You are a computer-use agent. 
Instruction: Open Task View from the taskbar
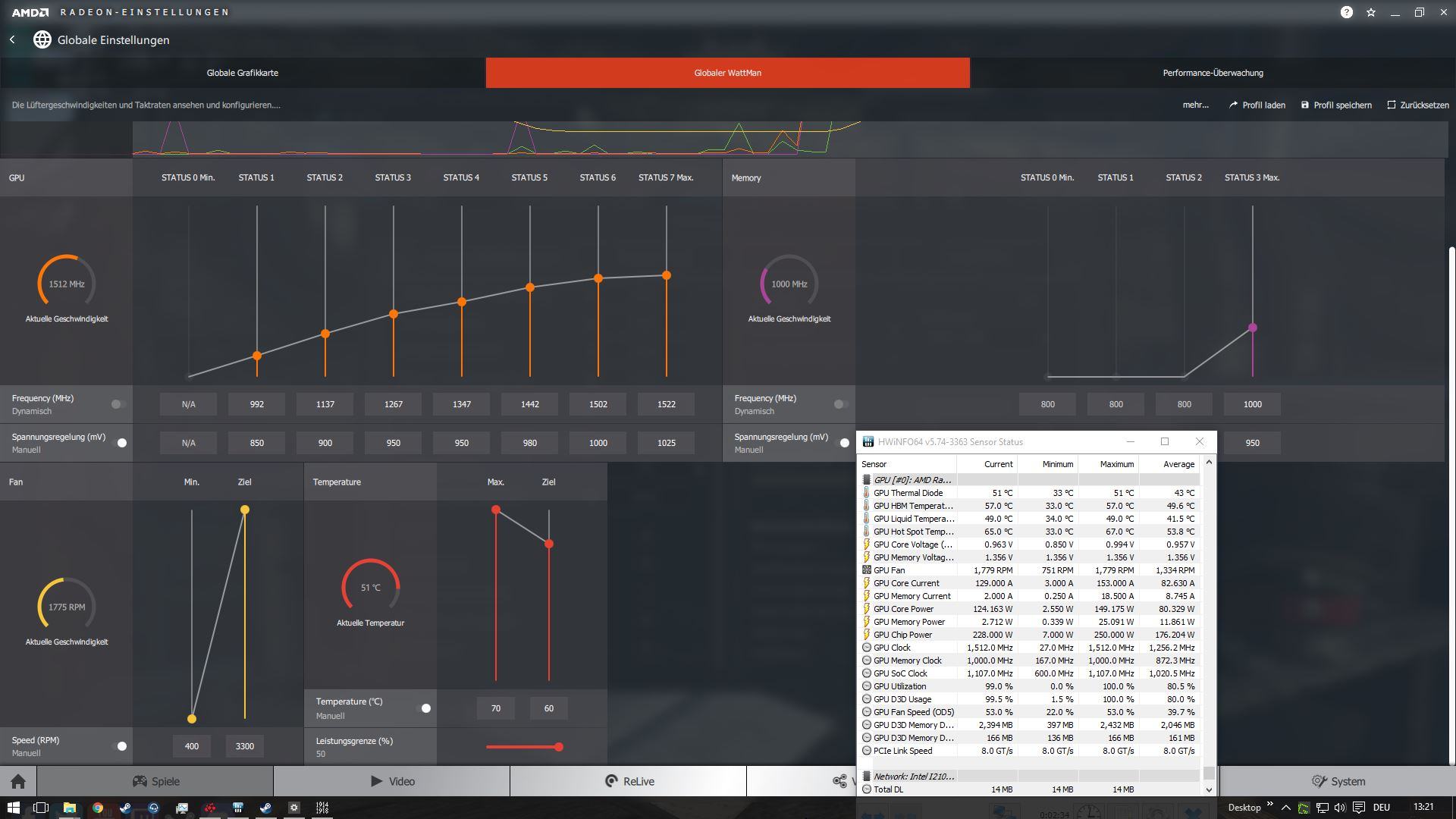[x=41, y=808]
